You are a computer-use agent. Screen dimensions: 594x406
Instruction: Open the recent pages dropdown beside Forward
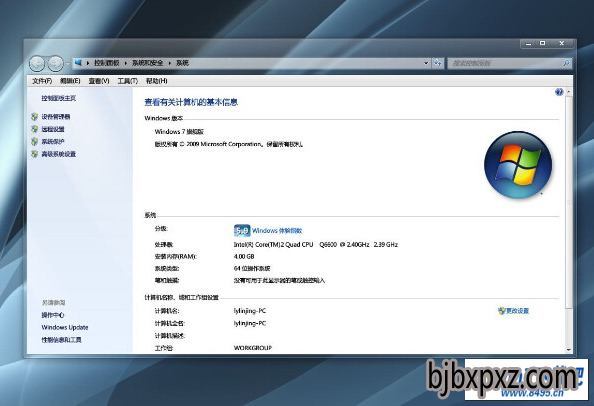coord(67,64)
